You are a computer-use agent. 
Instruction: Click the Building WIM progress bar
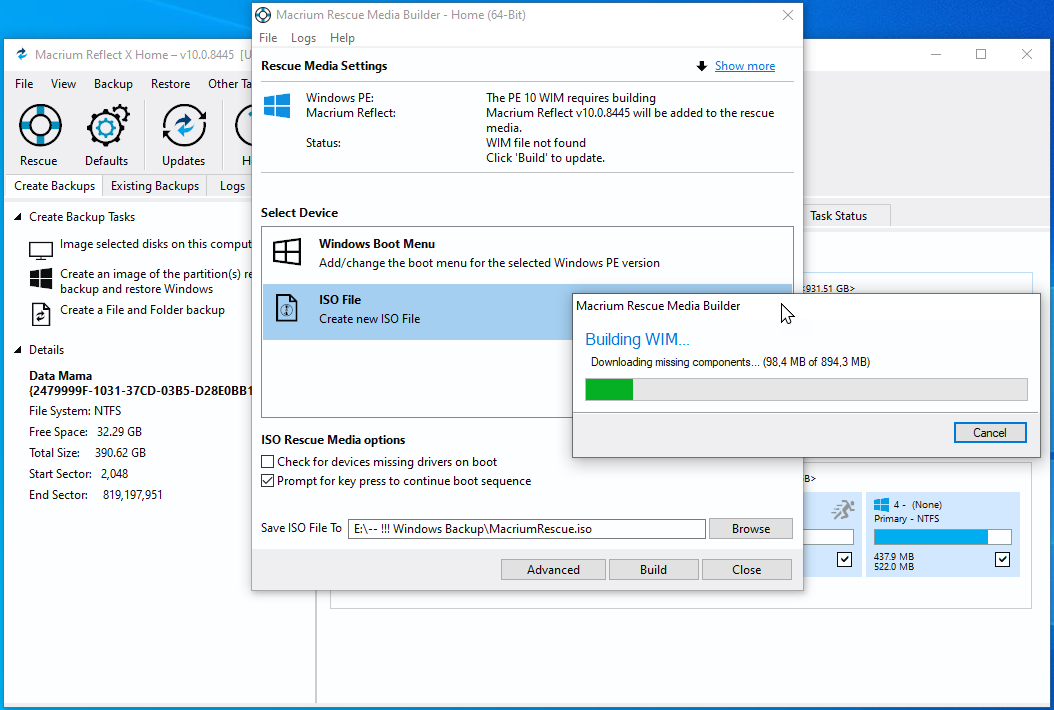pos(807,389)
